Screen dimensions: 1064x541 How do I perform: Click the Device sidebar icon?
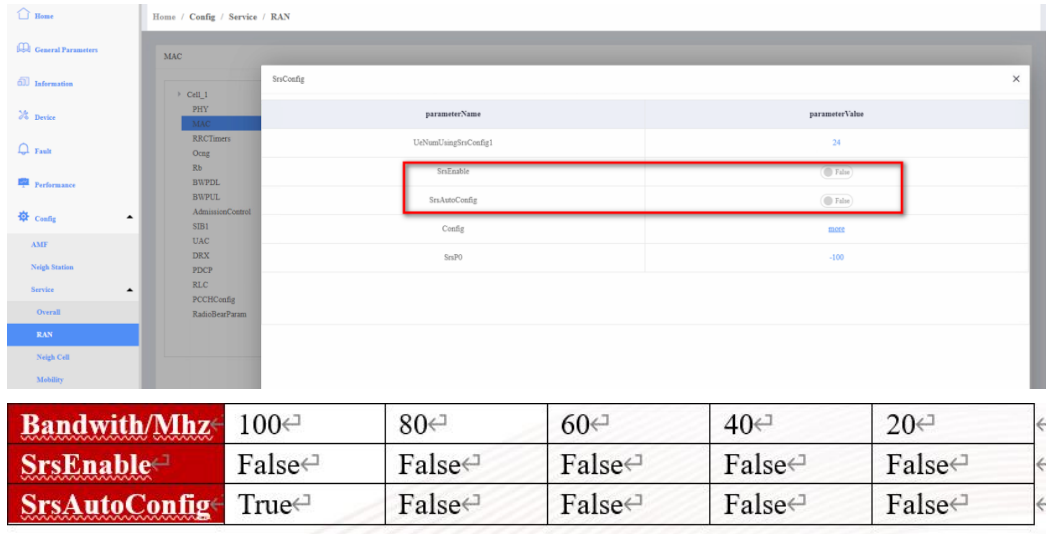(22, 117)
